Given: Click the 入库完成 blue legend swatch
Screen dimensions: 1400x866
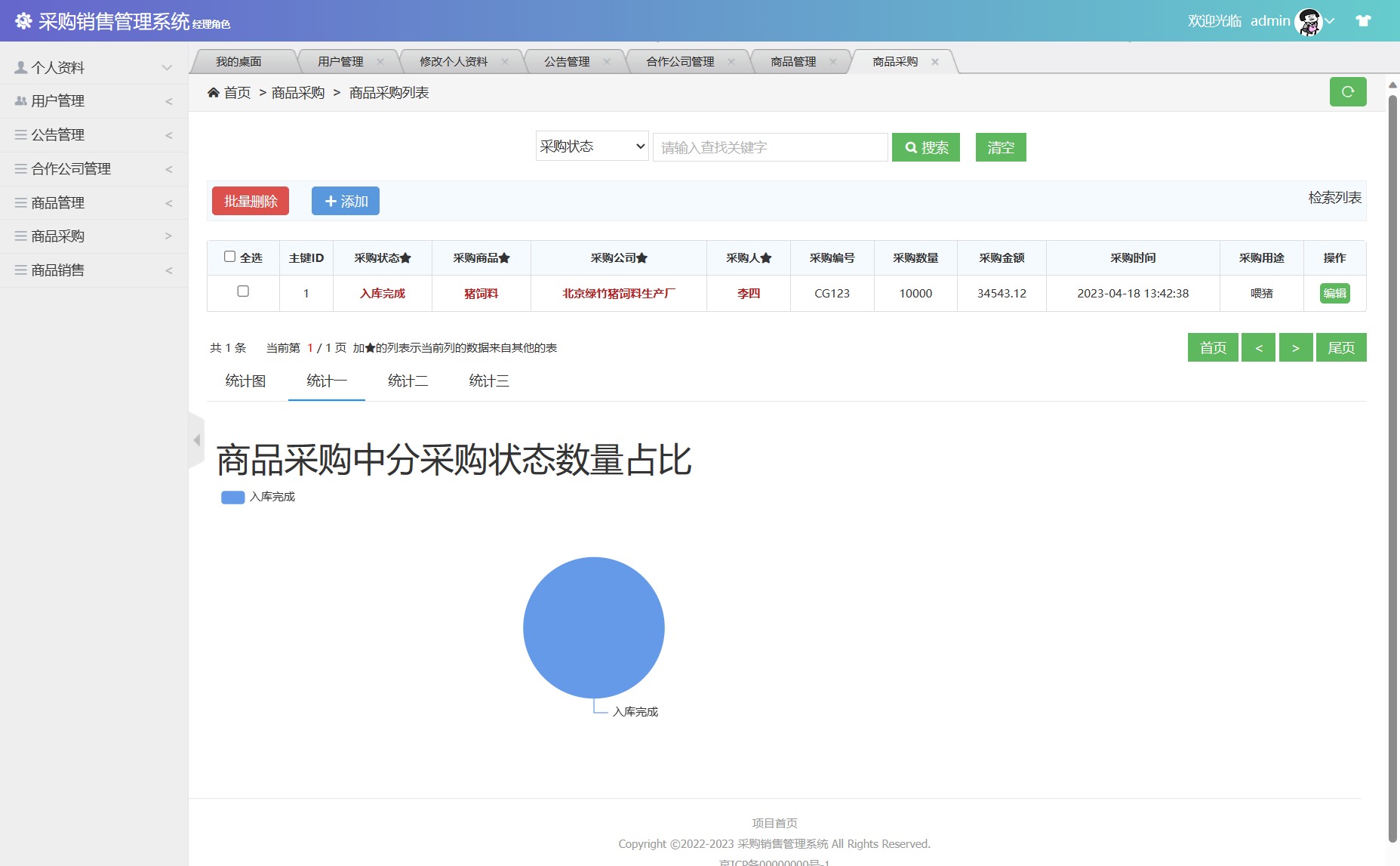Looking at the screenshot, I should [x=232, y=497].
